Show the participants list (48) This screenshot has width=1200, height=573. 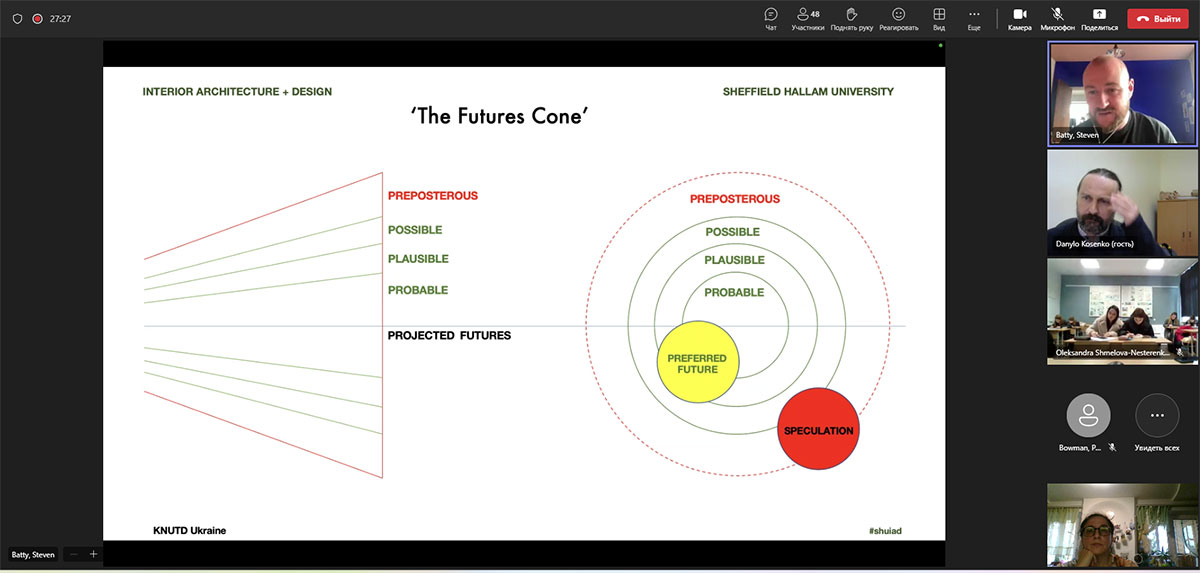coord(807,18)
